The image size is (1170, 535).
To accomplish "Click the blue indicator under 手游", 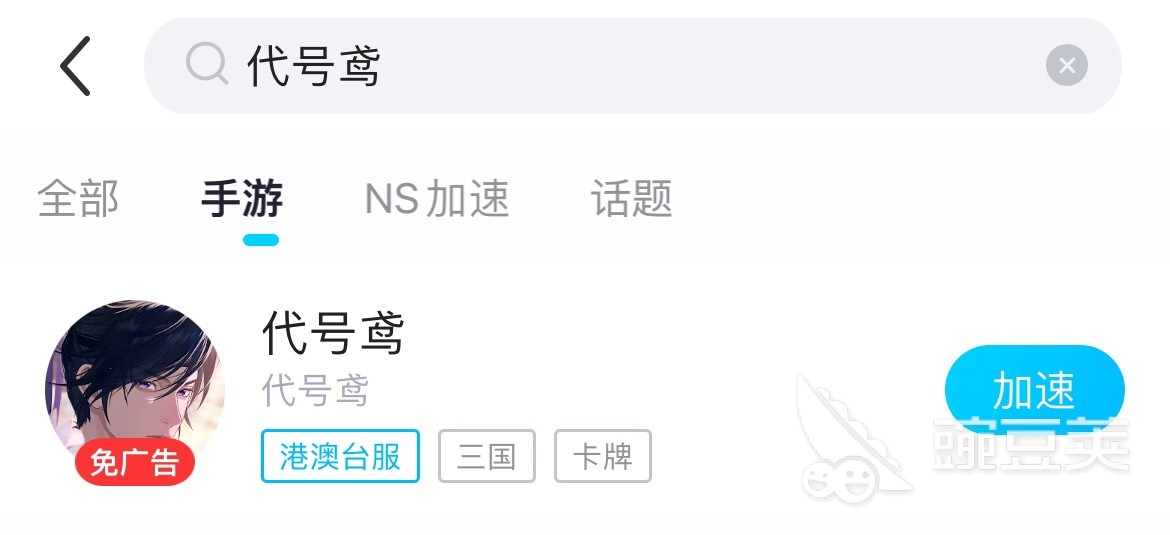I will tap(261, 240).
